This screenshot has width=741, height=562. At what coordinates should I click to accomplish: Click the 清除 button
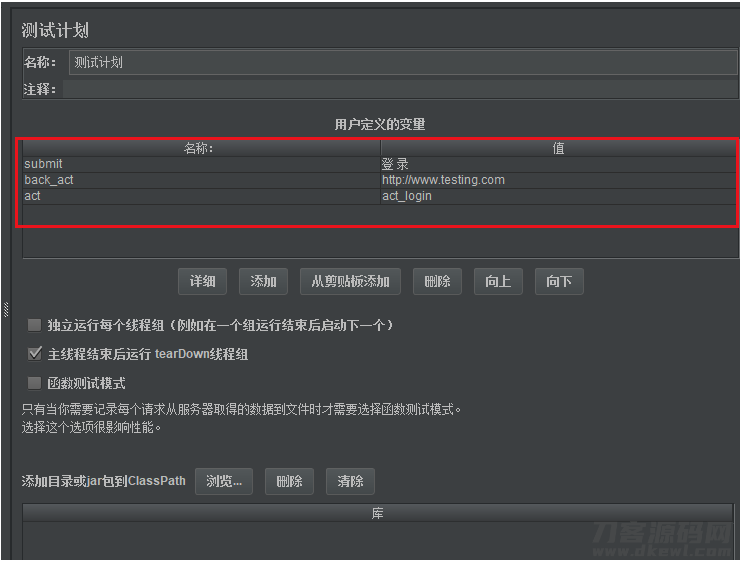point(350,482)
